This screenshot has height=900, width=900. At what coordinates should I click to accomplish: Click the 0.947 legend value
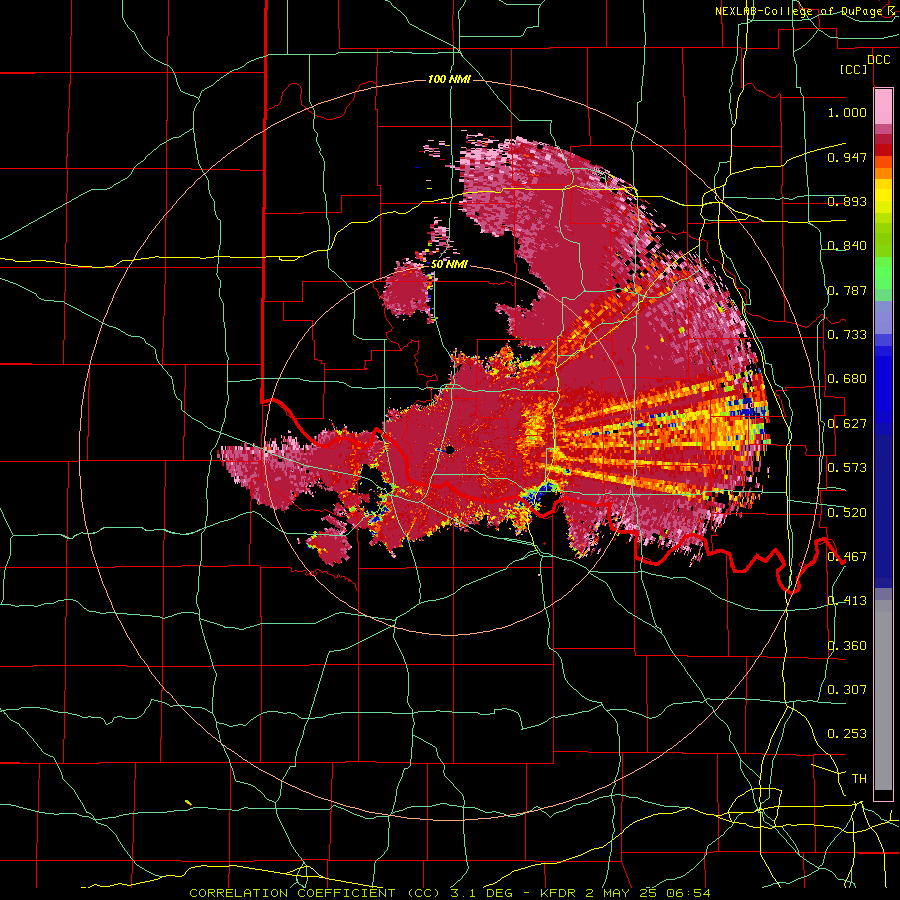point(847,157)
